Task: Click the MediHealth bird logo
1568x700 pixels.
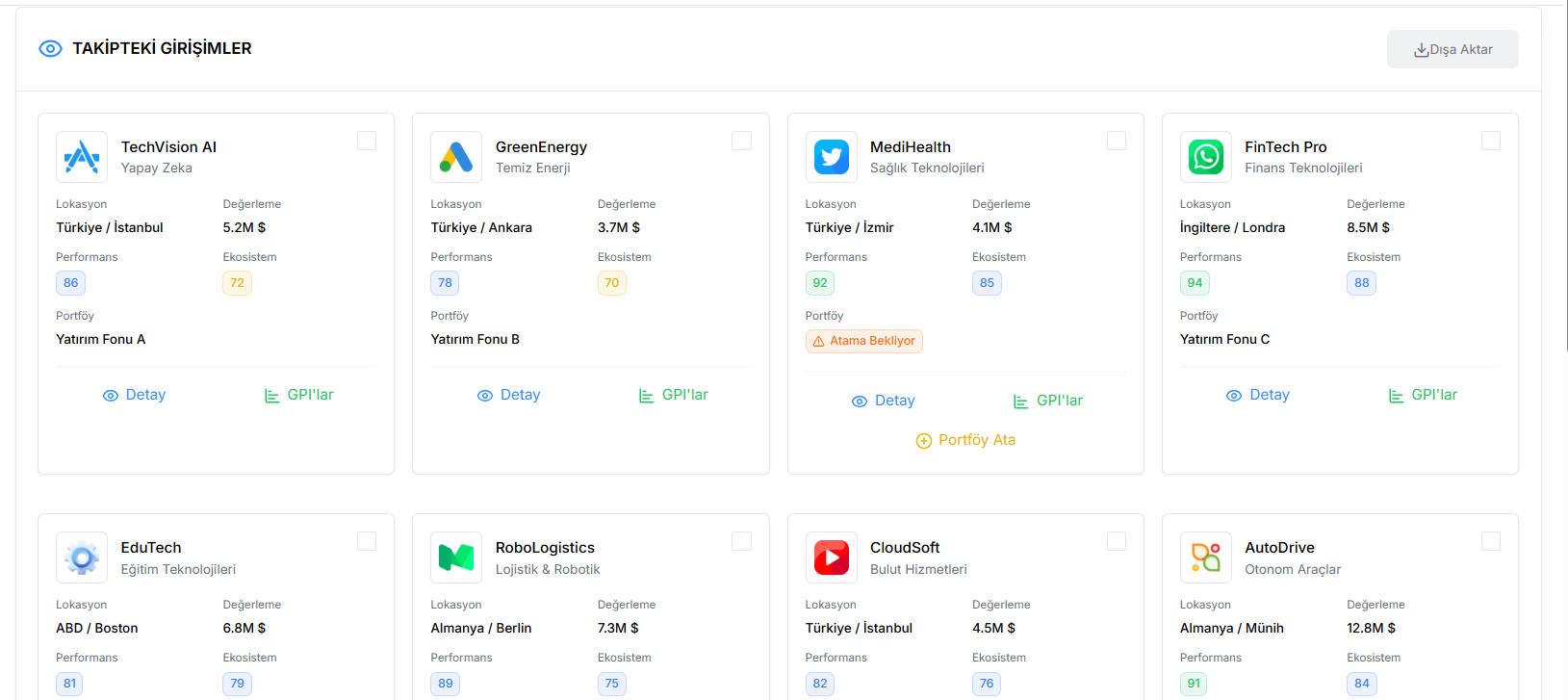Action: [x=831, y=157]
